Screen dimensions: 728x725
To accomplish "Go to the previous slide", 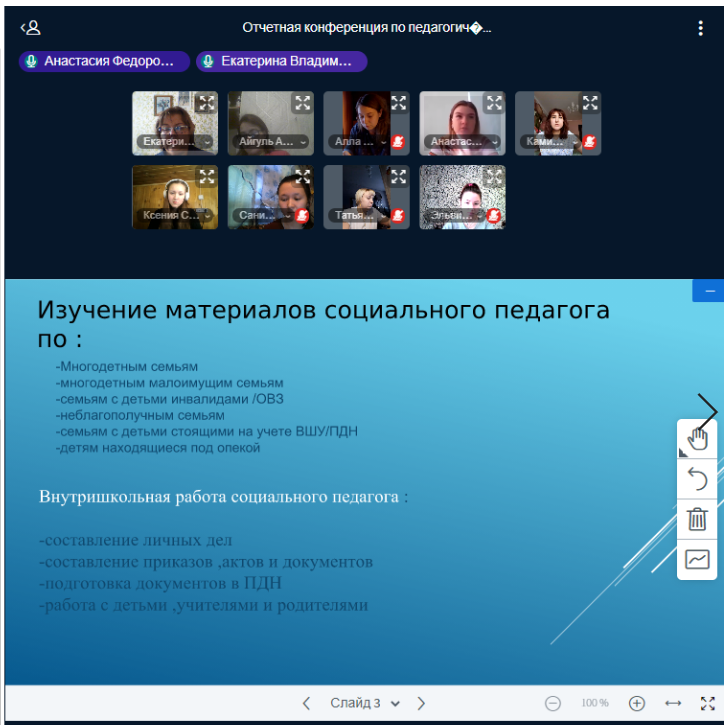I will pos(307,703).
